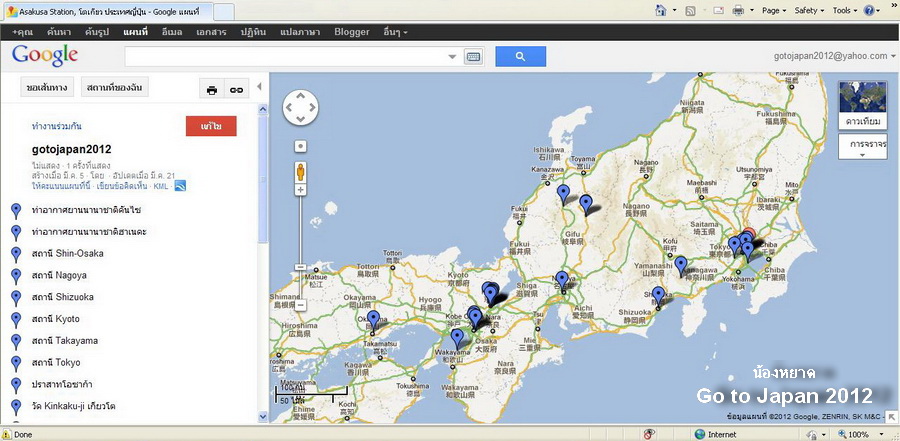Viewport: 900px width, 441px height.
Task: Collapse the left panel with the arrow
Action: [x=259, y=86]
